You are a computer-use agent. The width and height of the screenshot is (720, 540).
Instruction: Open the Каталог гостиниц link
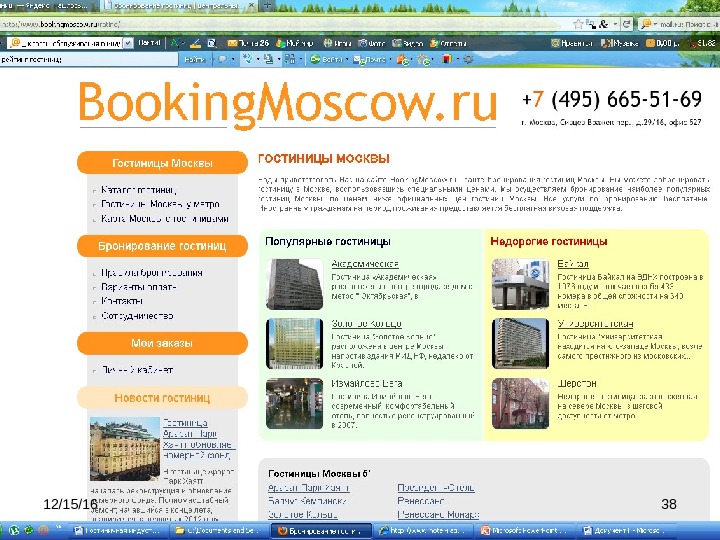[x=139, y=190]
